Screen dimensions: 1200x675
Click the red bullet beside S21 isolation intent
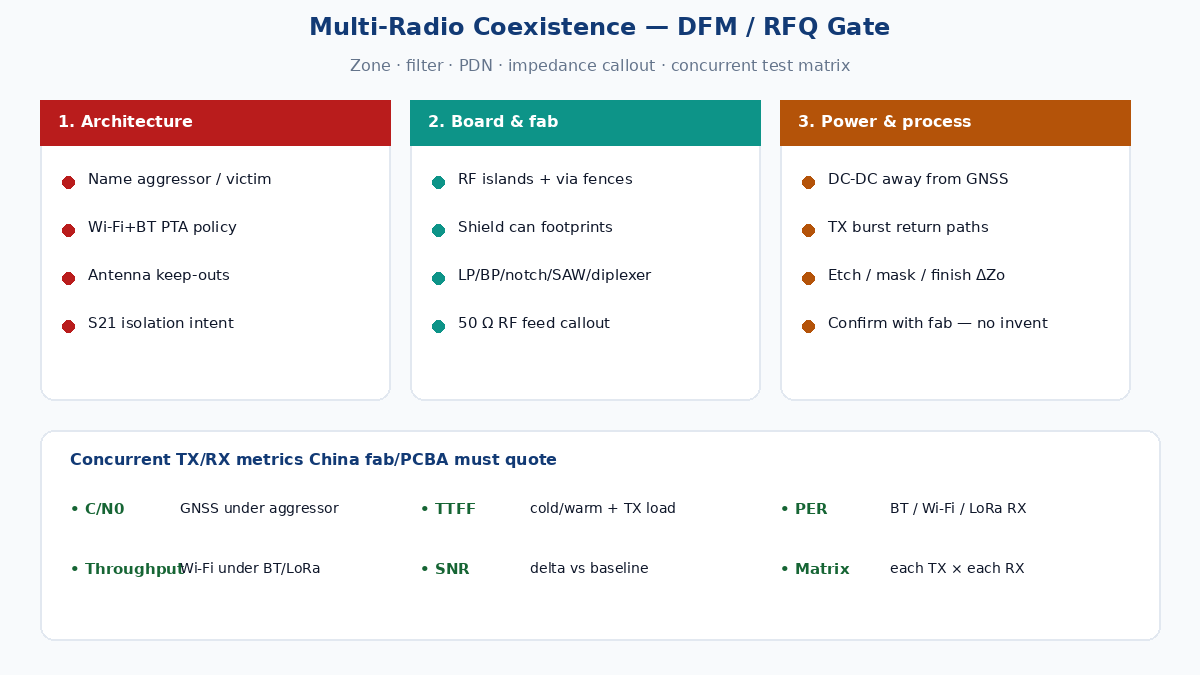coord(68,326)
